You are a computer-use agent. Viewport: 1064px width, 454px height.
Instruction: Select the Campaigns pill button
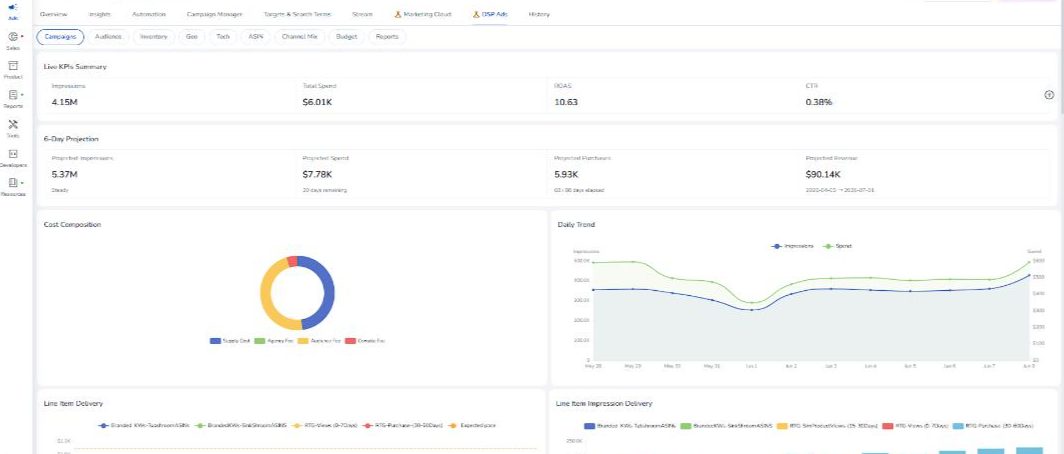(60, 37)
